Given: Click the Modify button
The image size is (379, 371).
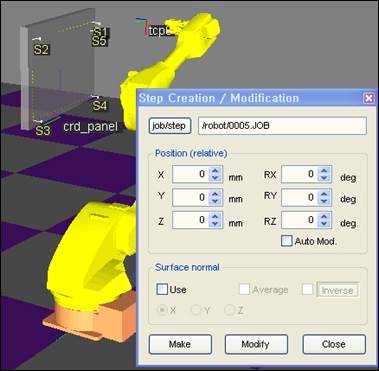Looking at the screenshot, I should click(x=256, y=344).
